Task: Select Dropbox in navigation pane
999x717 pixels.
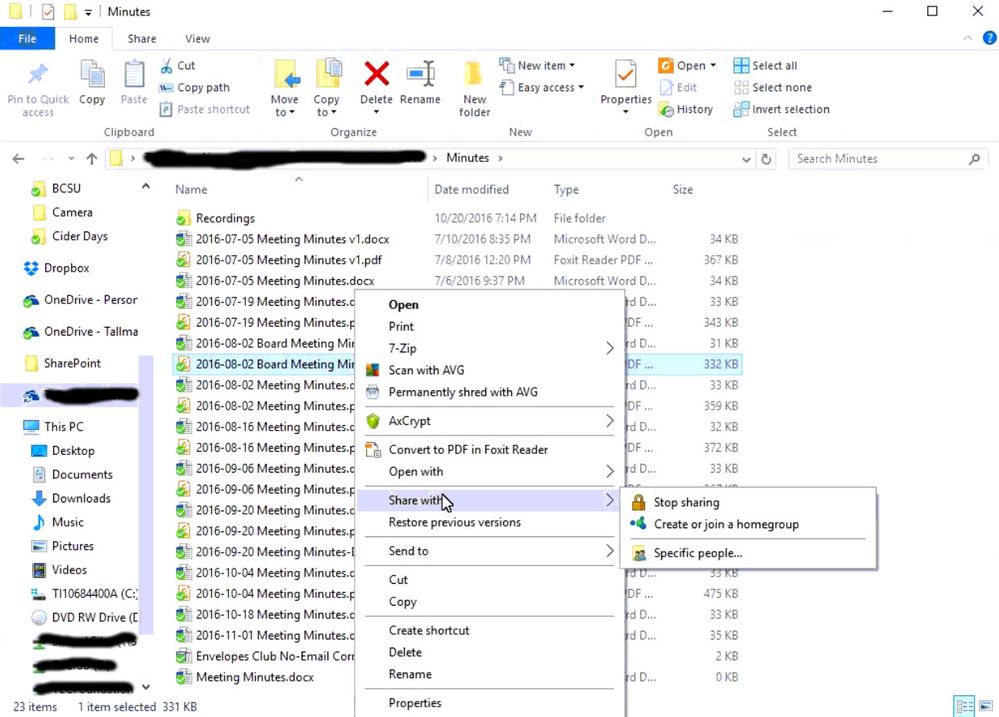Action: click(56, 268)
